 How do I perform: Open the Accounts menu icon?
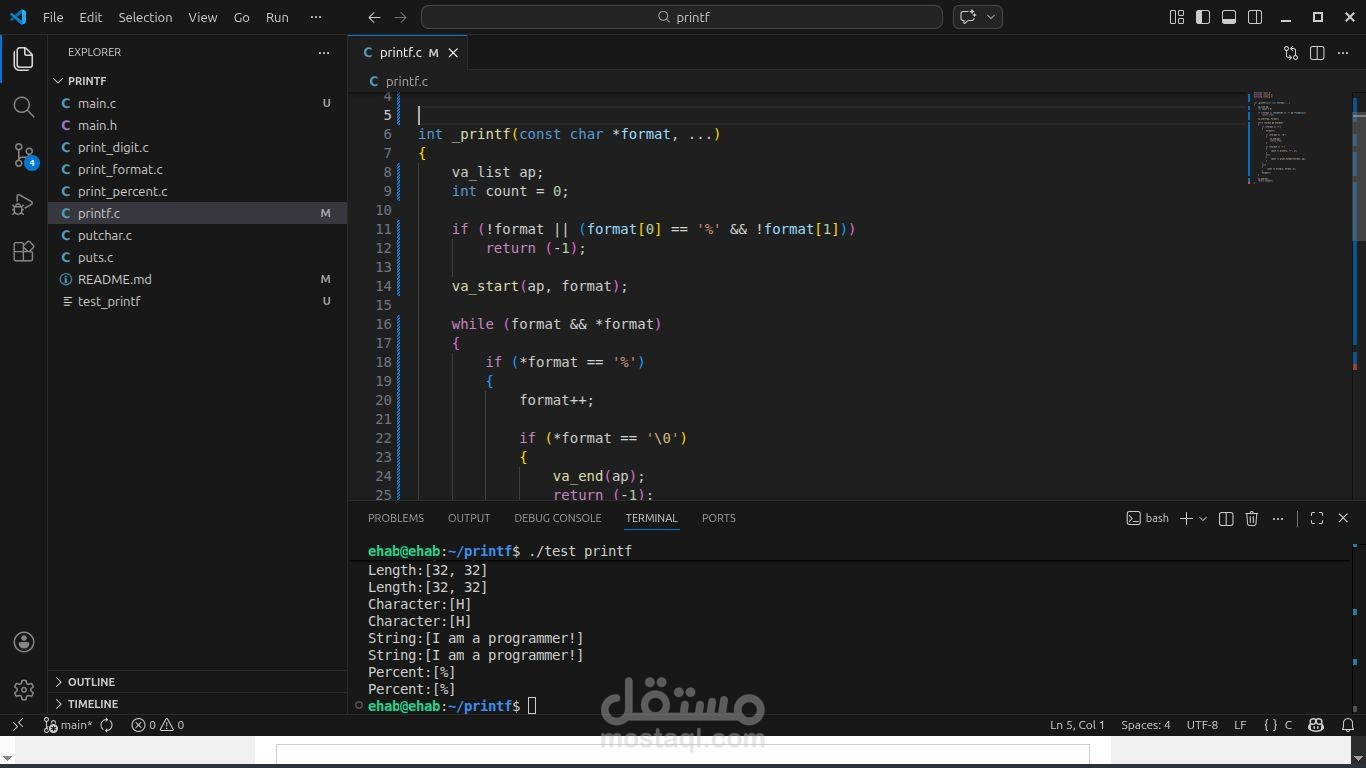pos(24,642)
